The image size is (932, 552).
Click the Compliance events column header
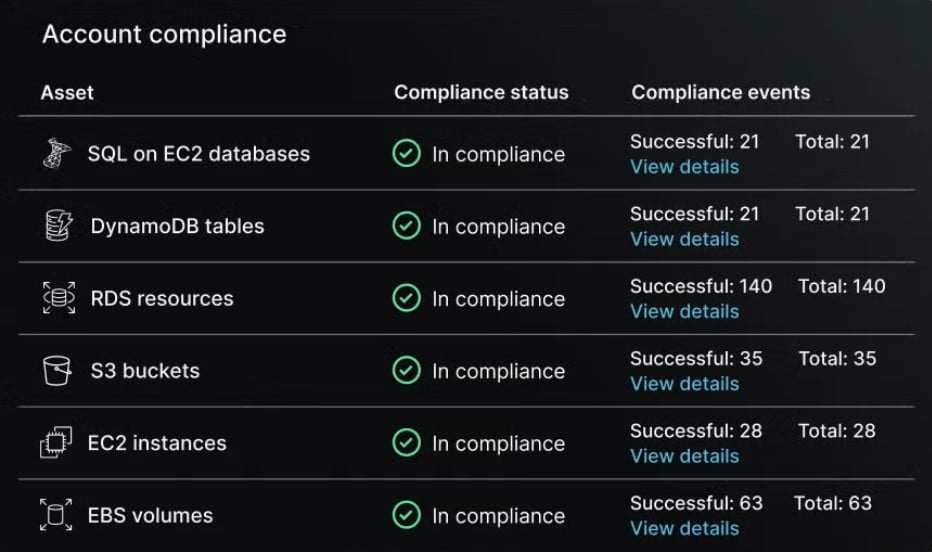coord(720,93)
